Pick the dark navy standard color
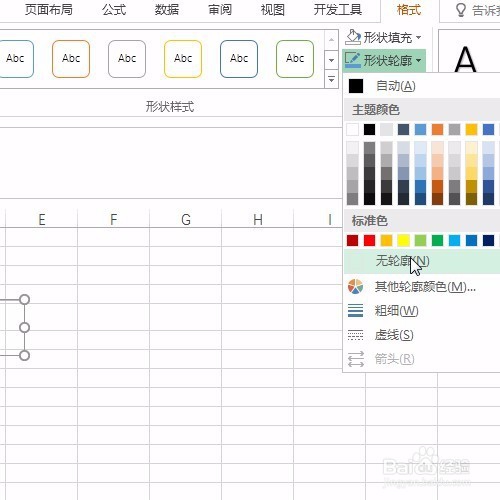 [x=488, y=240]
